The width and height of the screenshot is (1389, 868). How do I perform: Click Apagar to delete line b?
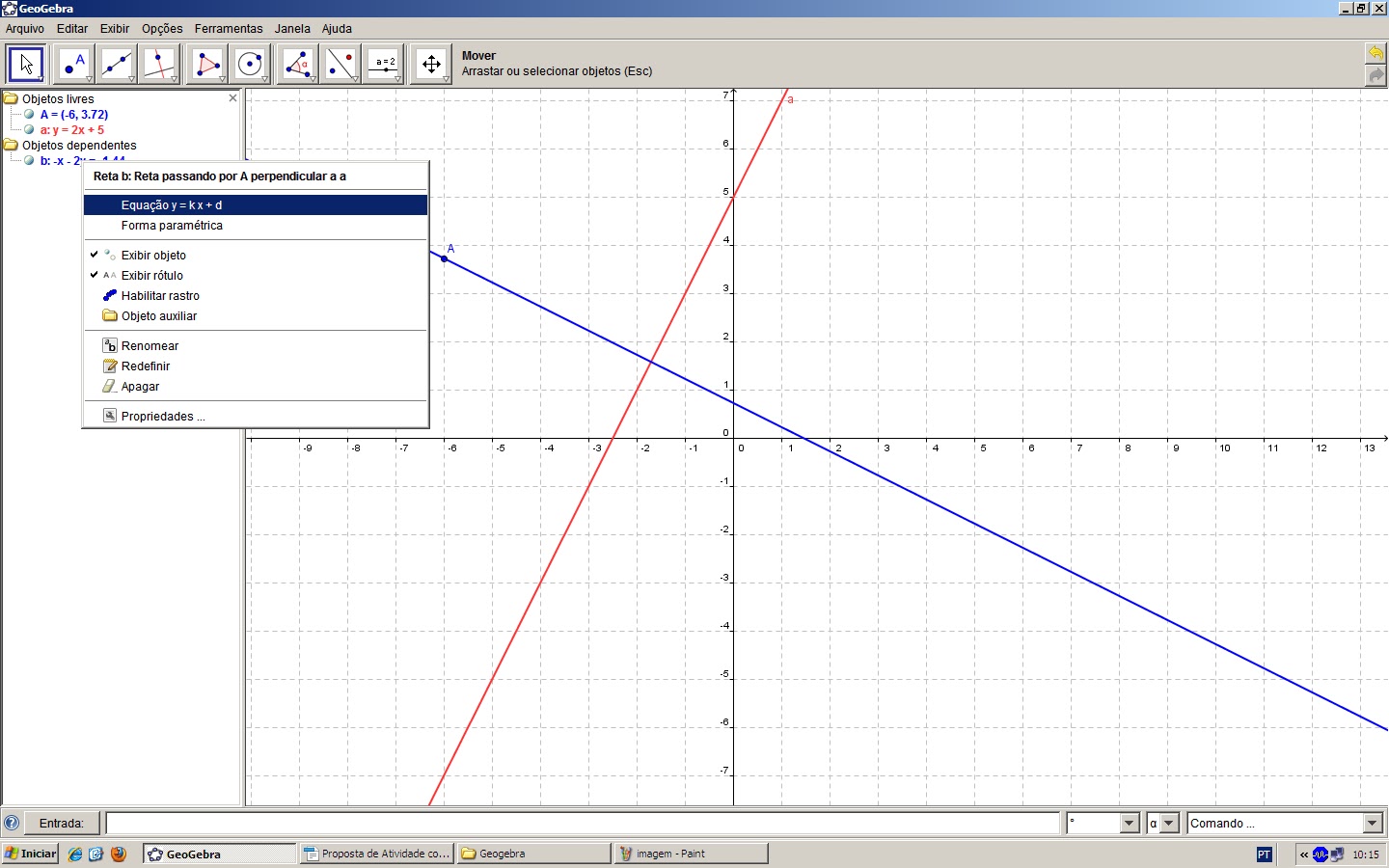(x=256, y=386)
